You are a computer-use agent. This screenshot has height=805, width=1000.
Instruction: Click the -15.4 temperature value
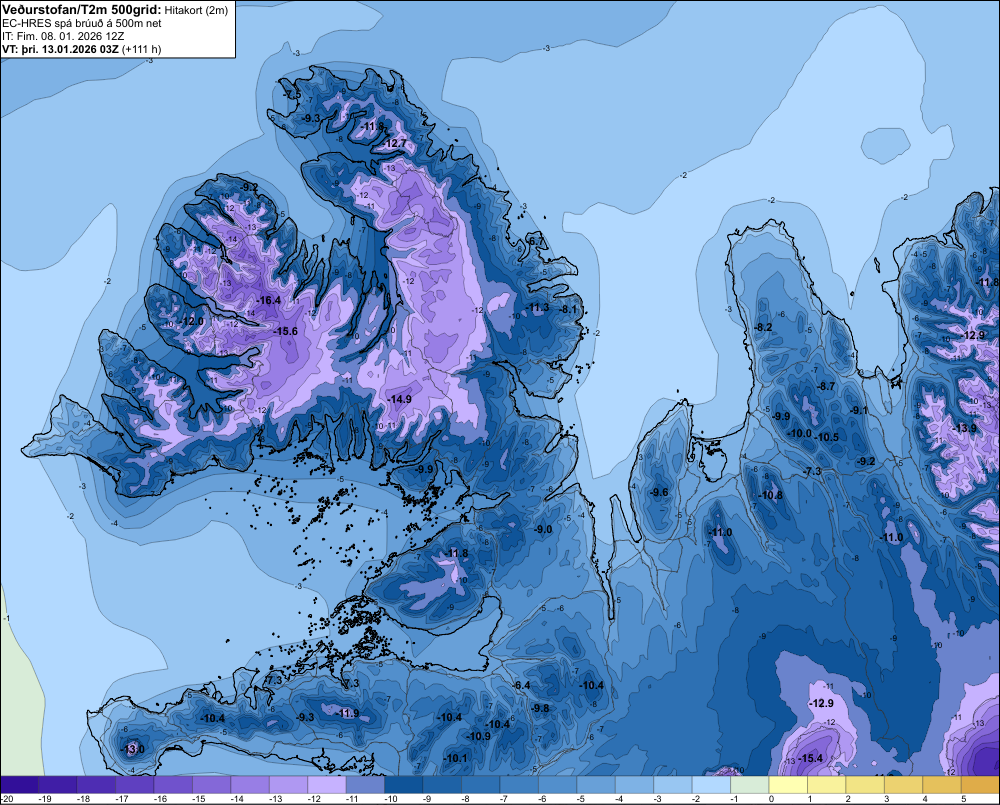[x=811, y=758]
